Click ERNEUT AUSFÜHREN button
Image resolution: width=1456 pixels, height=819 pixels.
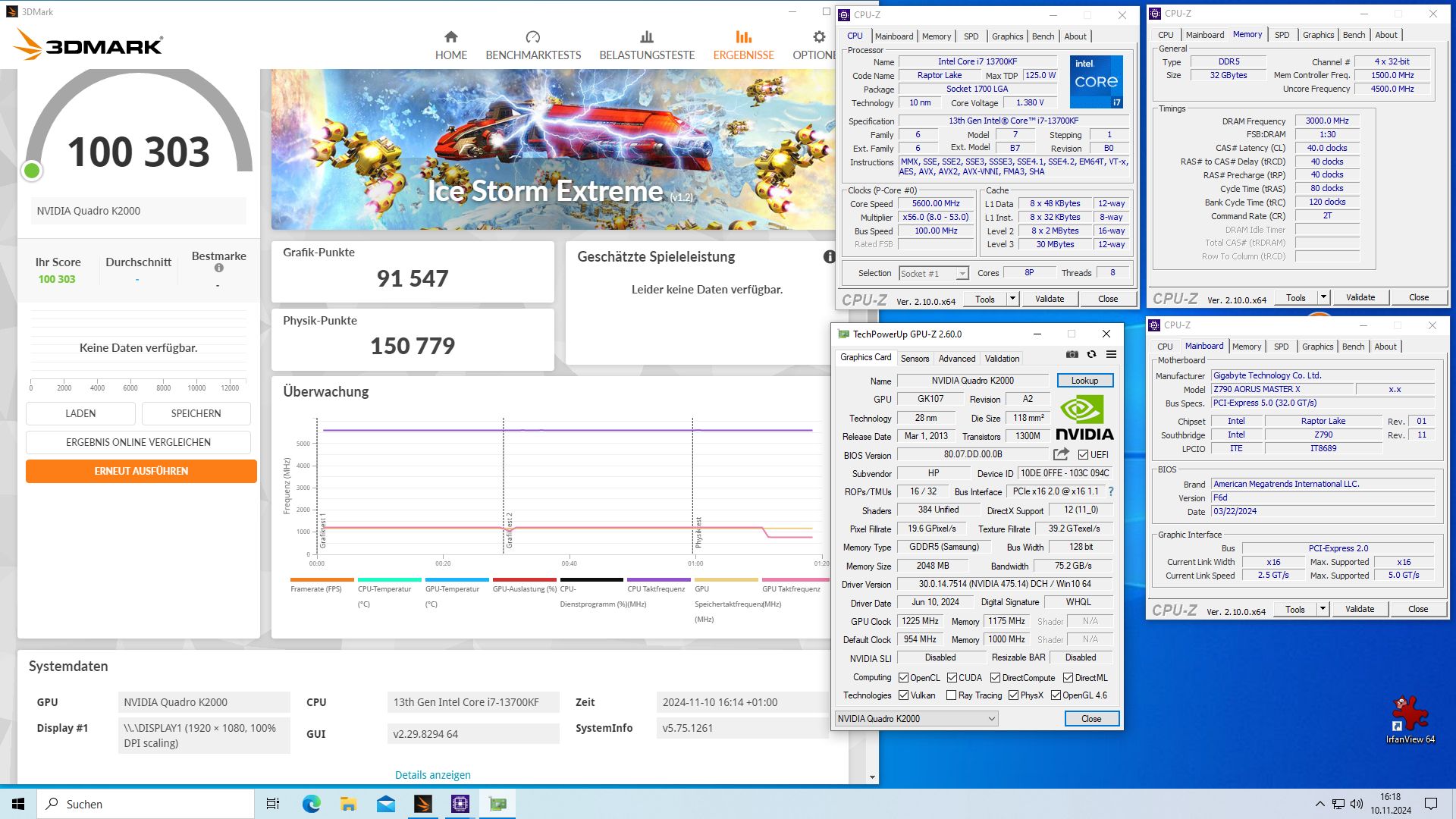[x=141, y=471]
